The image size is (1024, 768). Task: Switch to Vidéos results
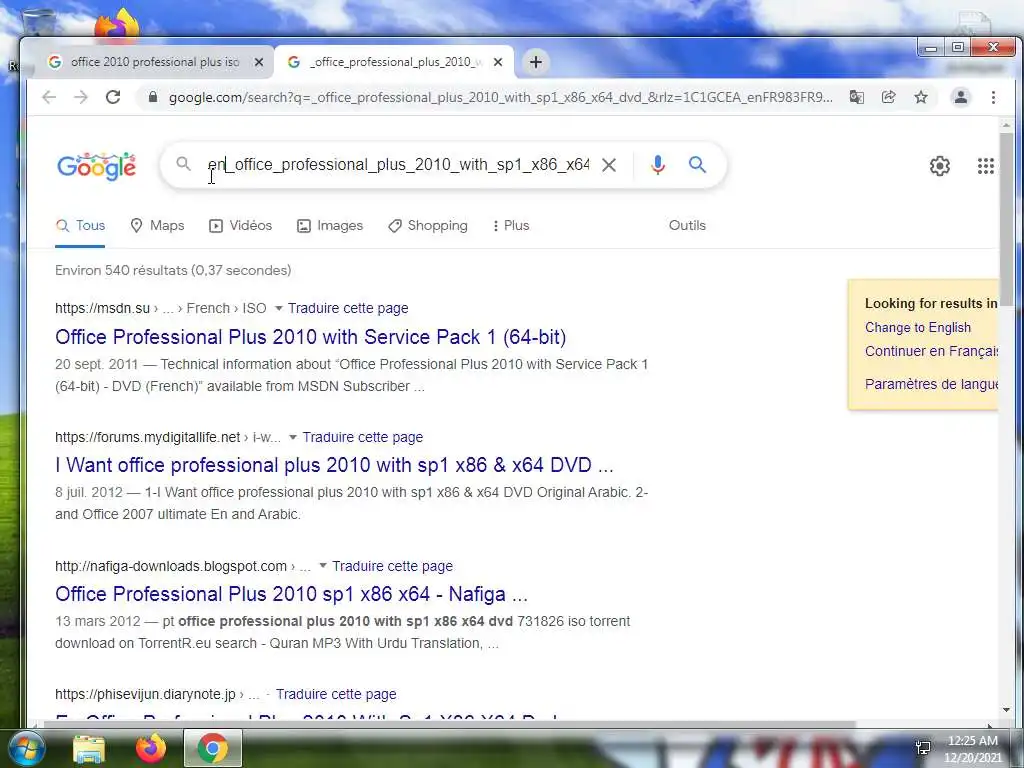tap(240, 225)
